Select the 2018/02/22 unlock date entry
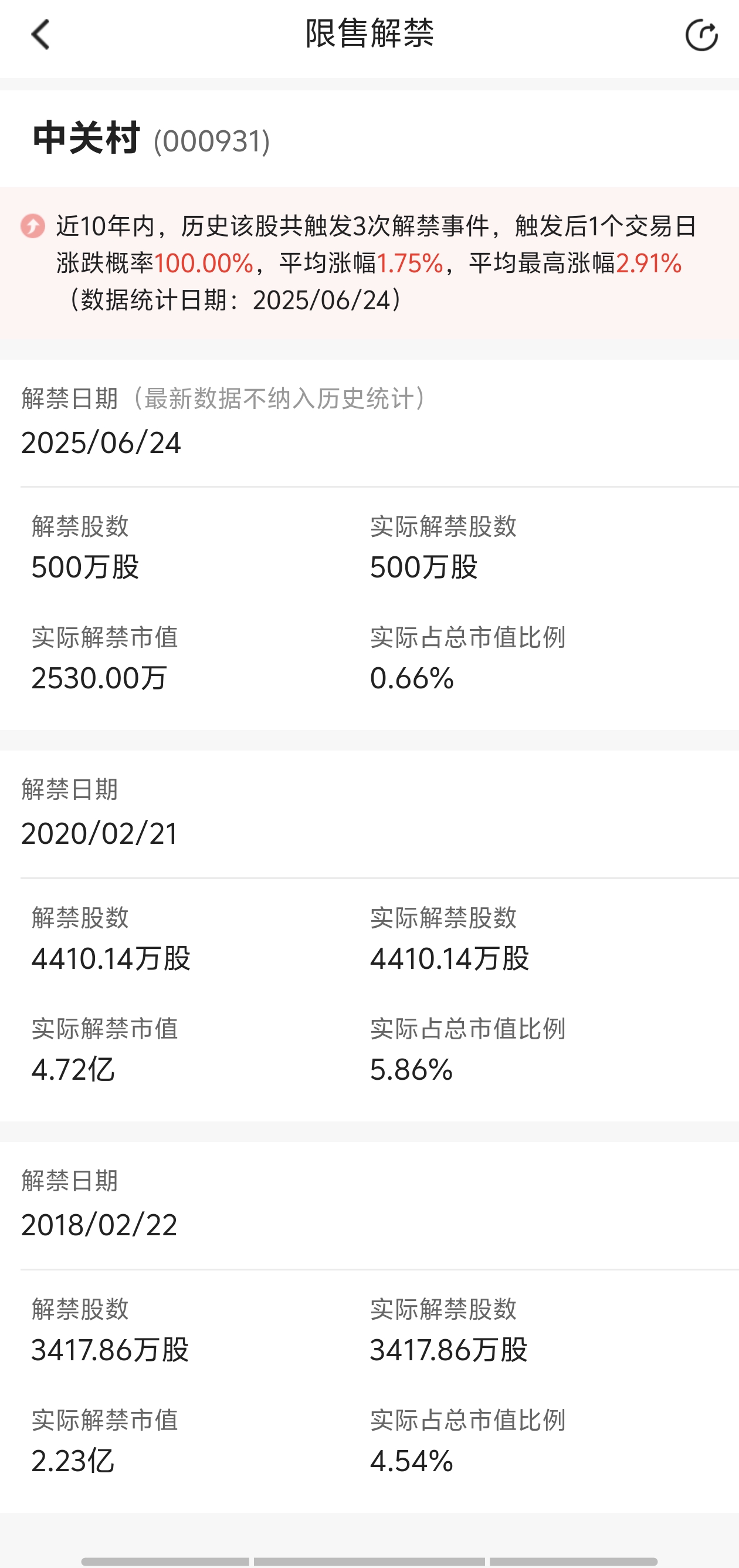Screen dimensions: 739x1568 (x=99, y=1225)
